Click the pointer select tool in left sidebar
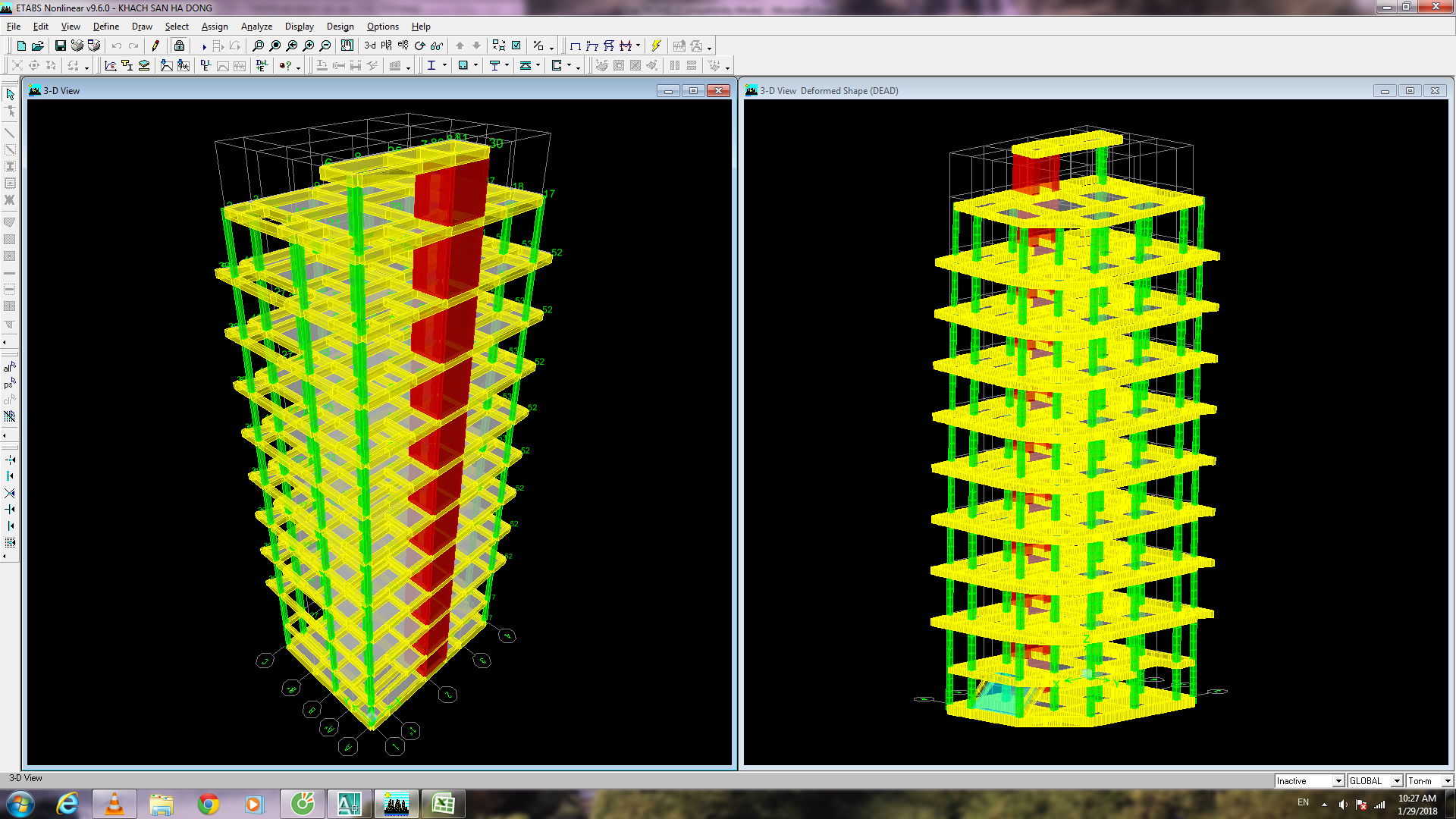Screen dimensions: 1456x819 (10, 94)
